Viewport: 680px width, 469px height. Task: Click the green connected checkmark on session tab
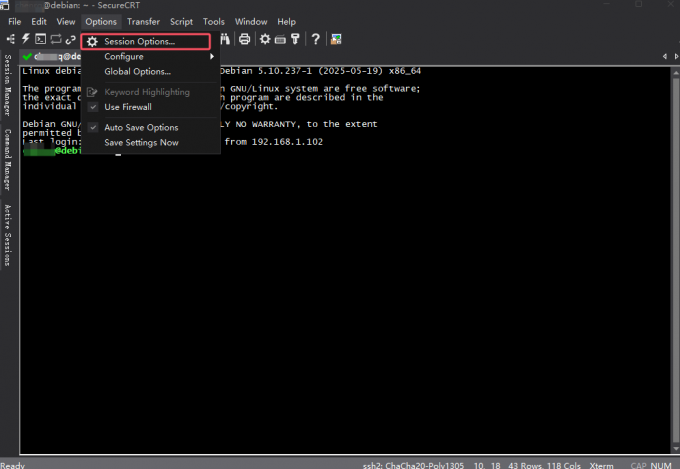pos(27,56)
